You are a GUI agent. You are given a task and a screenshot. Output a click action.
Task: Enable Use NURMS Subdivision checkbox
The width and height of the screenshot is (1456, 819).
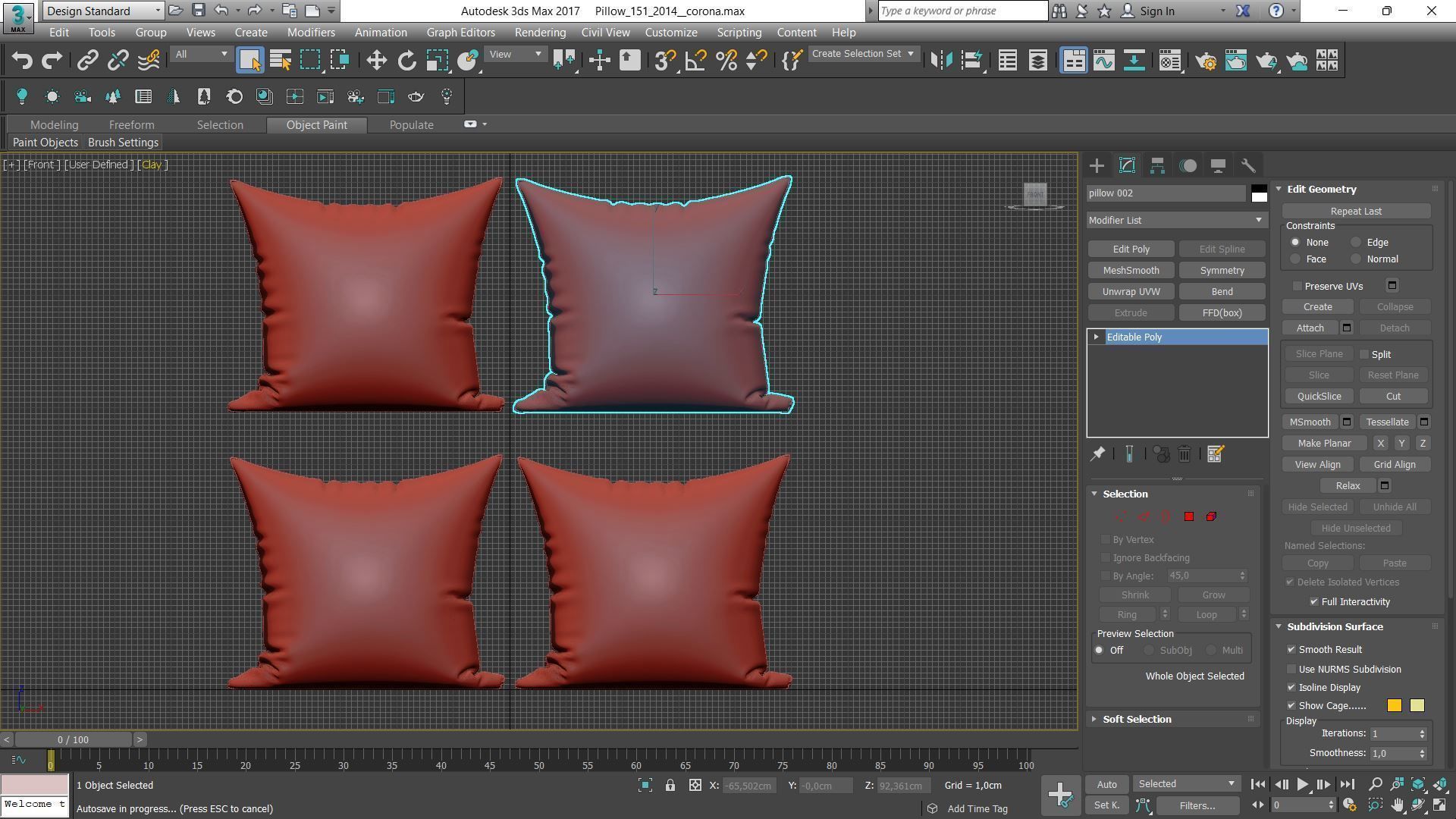1291,670
